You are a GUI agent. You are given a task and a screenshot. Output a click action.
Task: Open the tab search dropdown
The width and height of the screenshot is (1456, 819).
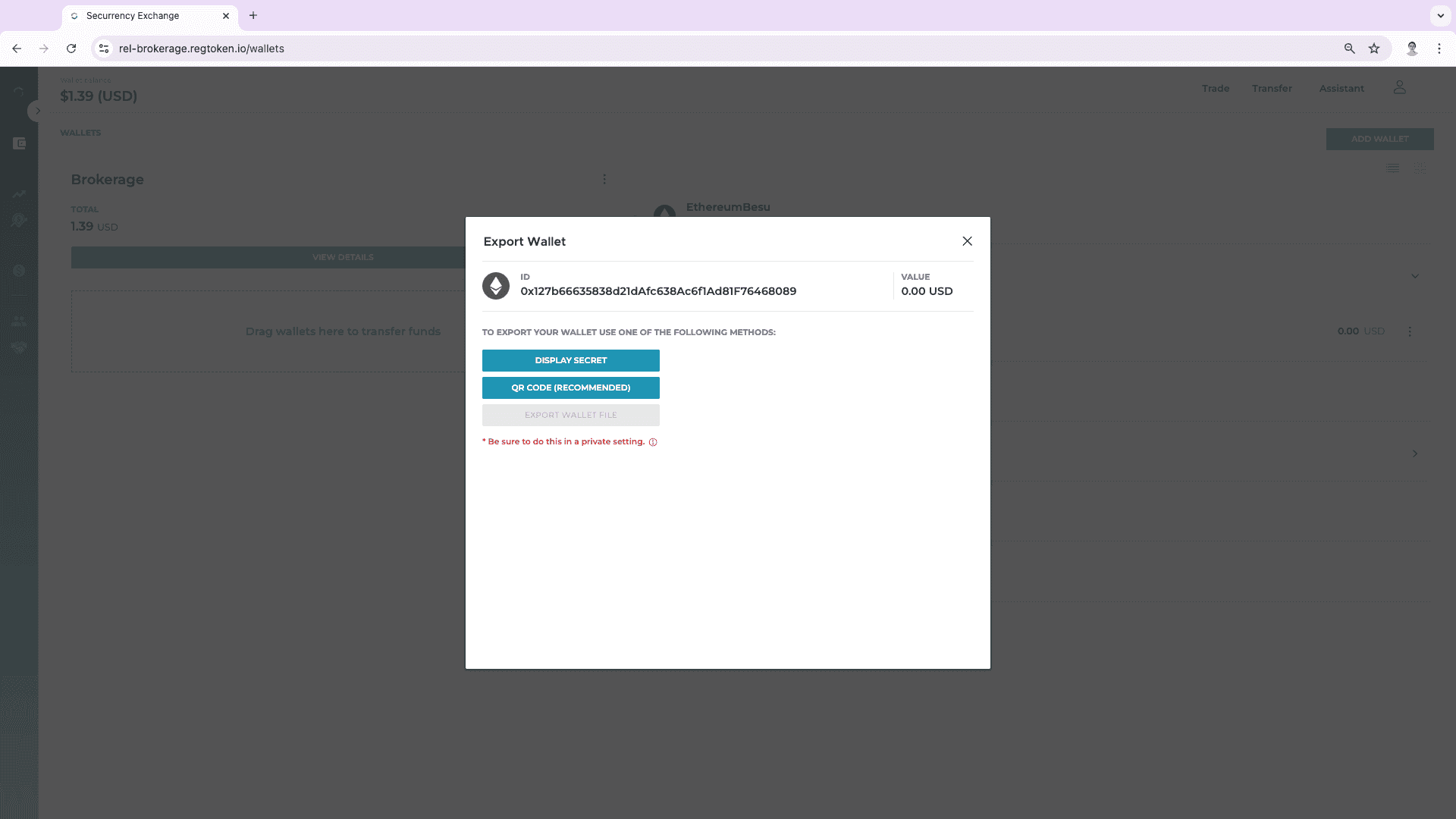tap(1440, 15)
